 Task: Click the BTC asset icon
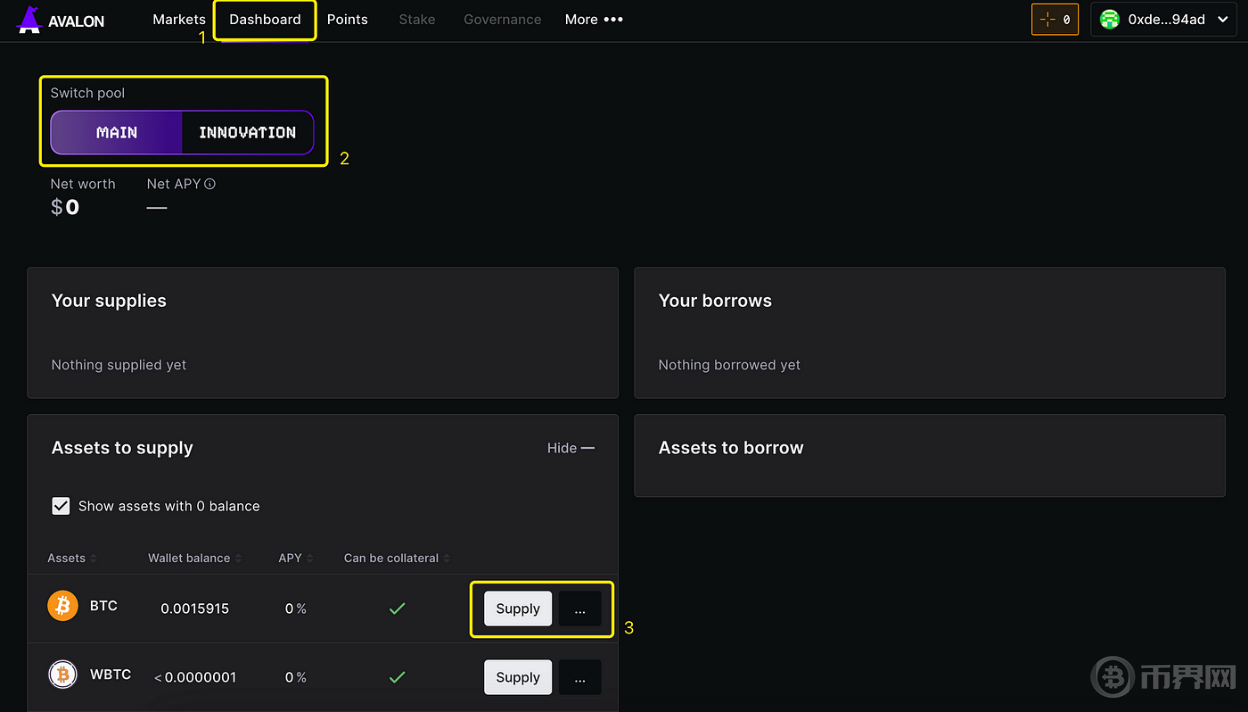(x=63, y=605)
